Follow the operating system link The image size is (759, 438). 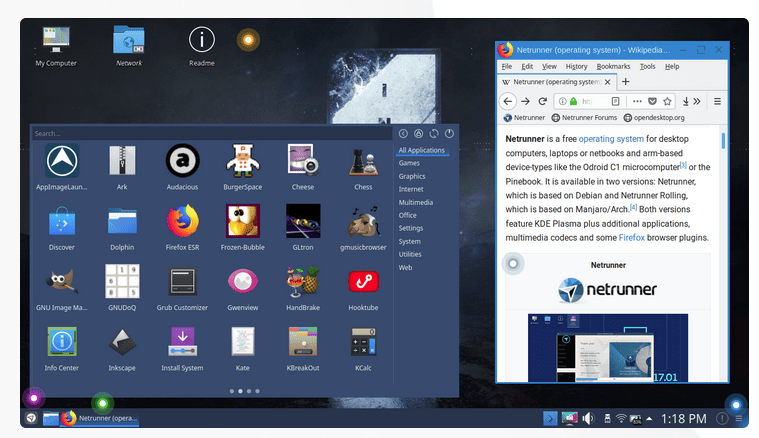pyautogui.click(x=611, y=139)
